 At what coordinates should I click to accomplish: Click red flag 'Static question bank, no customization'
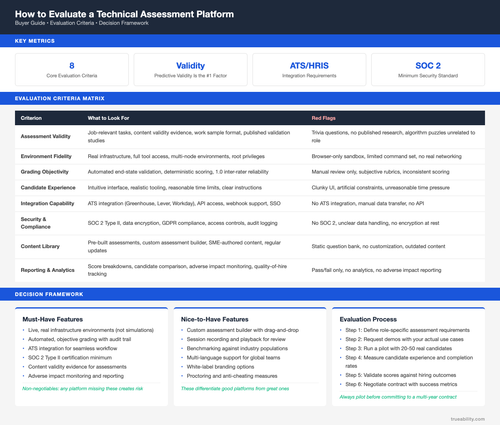click(x=378, y=246)
